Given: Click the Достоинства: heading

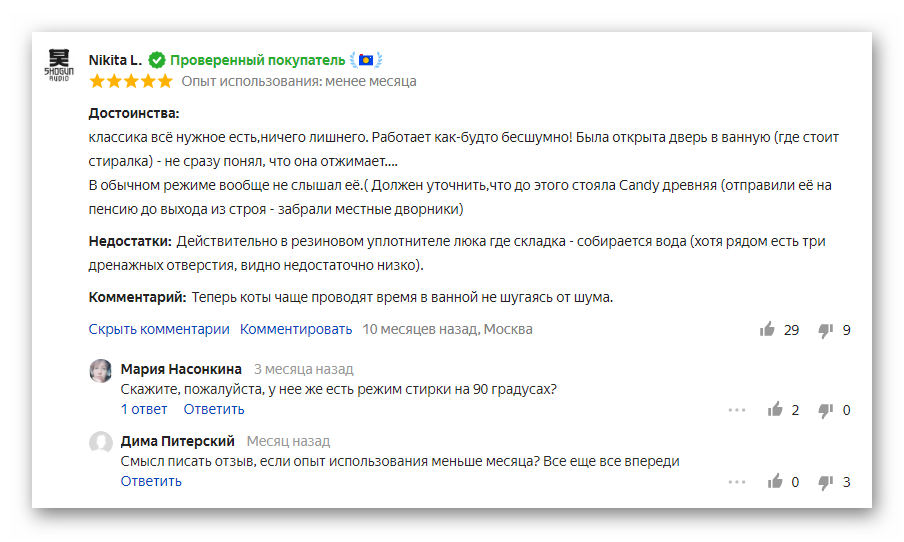Looking at the screenshot, I should point(134,114).
